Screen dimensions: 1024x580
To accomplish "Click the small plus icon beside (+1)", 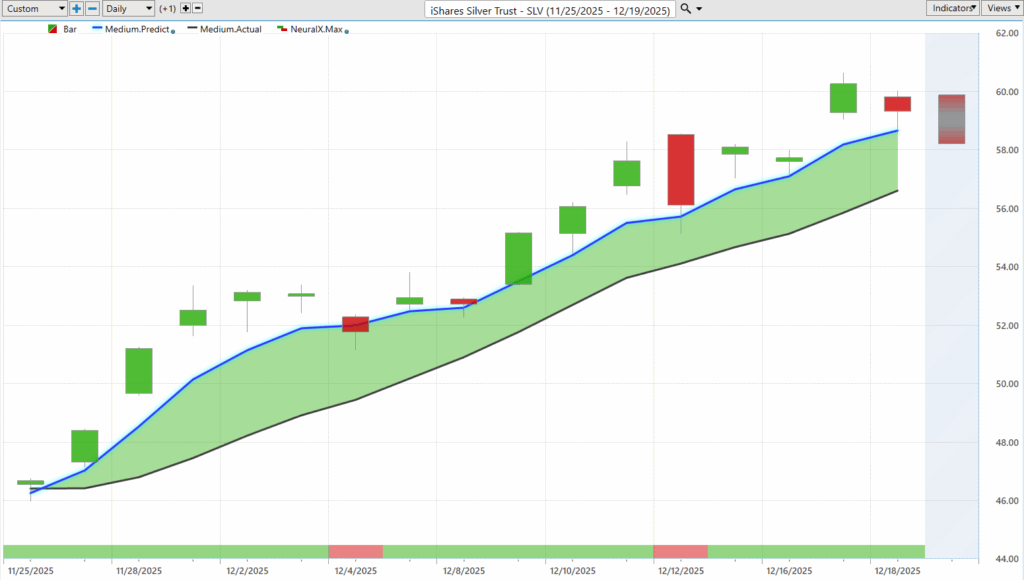I will [x=186, y=9].
